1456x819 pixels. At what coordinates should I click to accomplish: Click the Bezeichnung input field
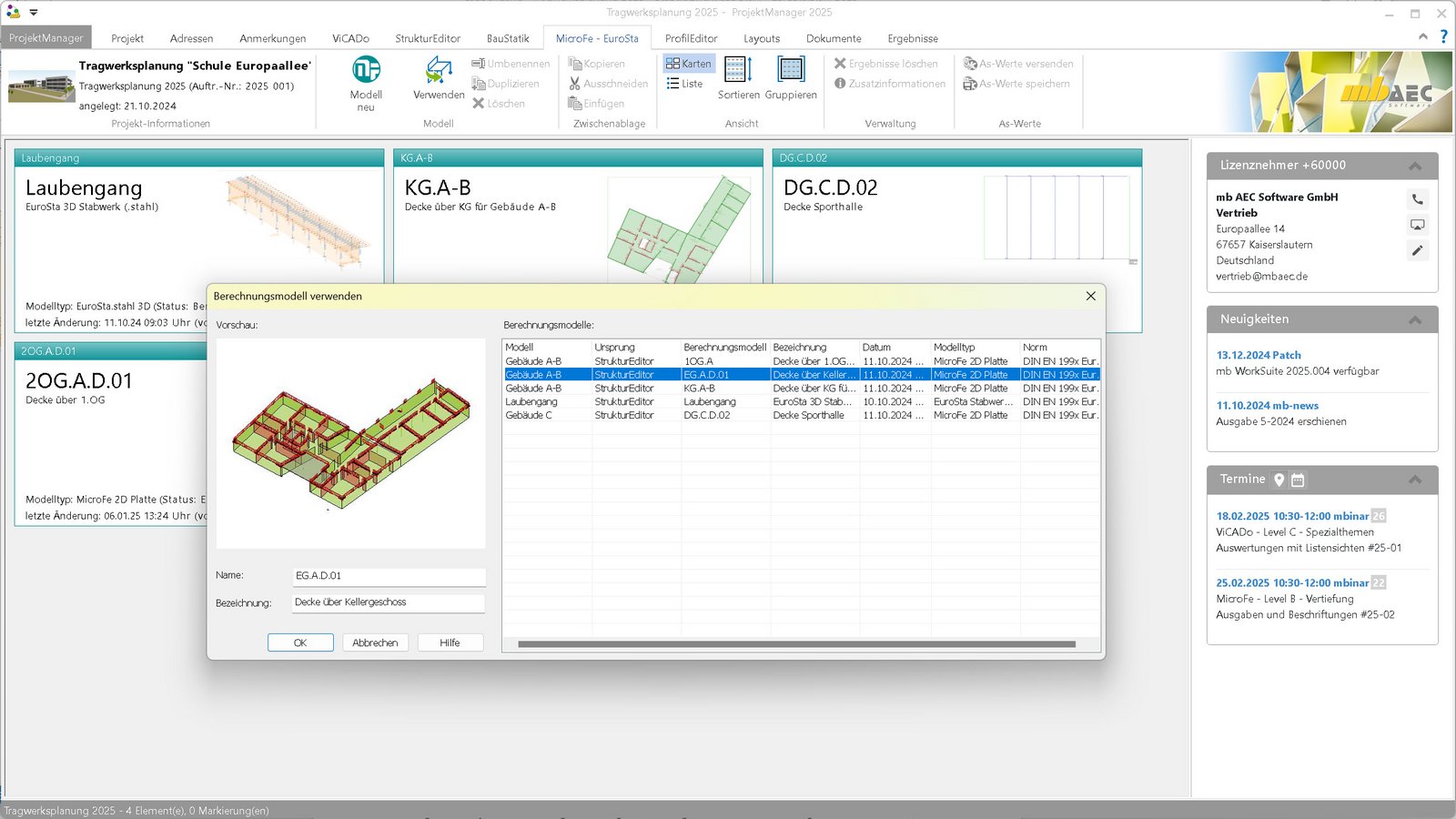pos(389,602)
